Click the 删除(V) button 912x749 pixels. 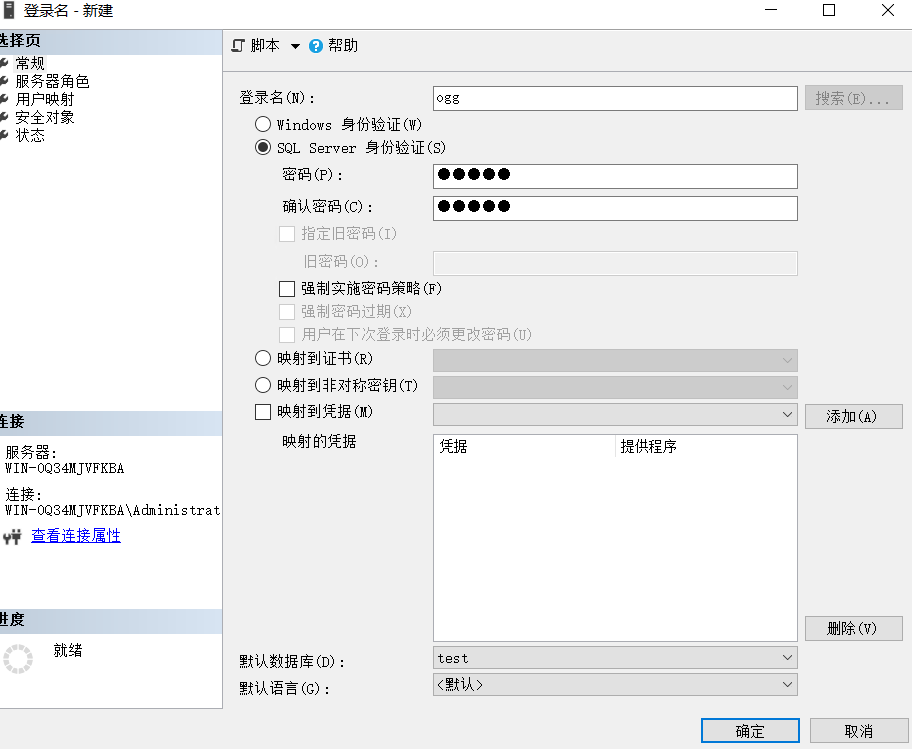[x=853, y=628]
